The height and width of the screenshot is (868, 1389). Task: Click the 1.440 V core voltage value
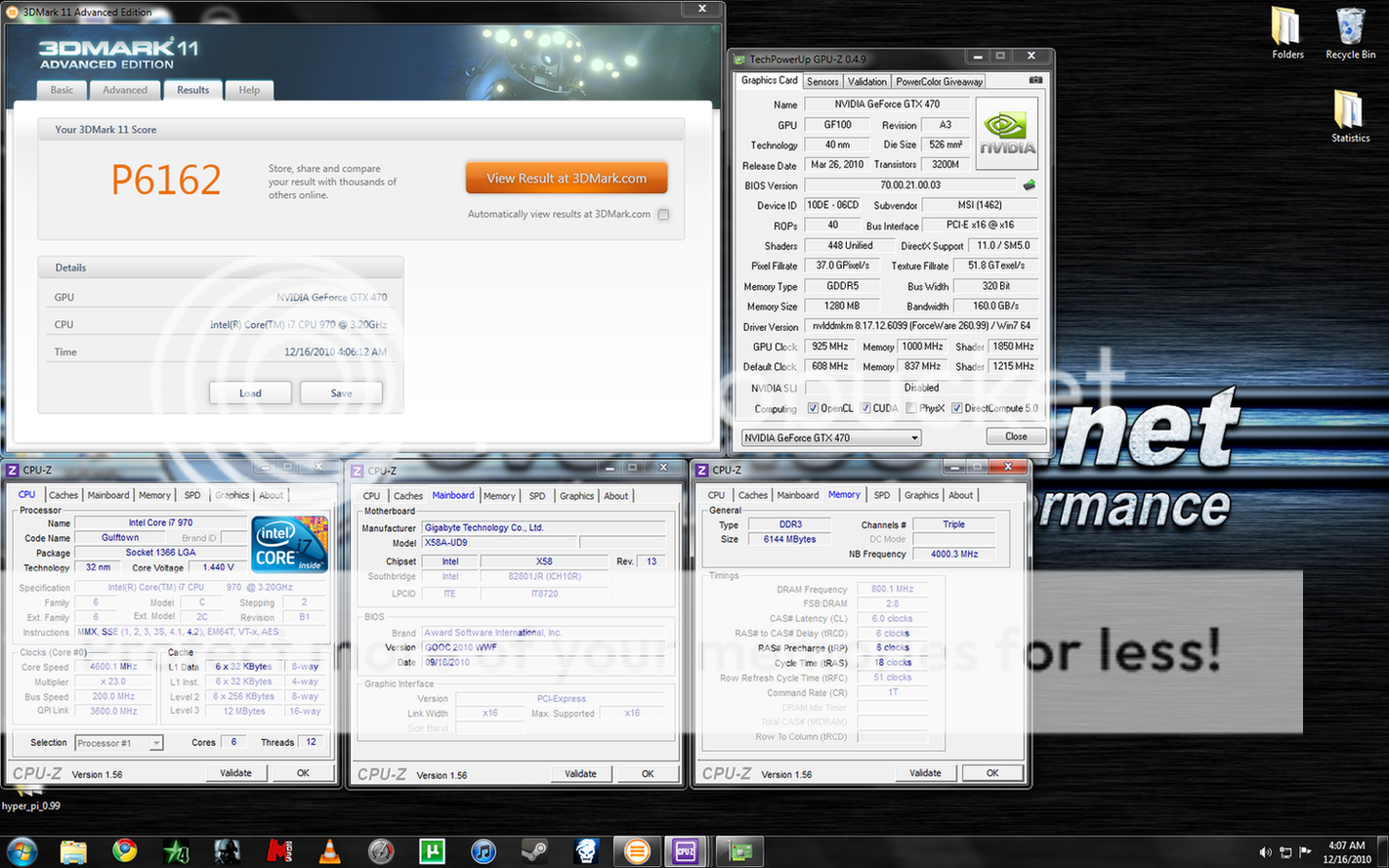pyautogui.click(x=216, y=567)
